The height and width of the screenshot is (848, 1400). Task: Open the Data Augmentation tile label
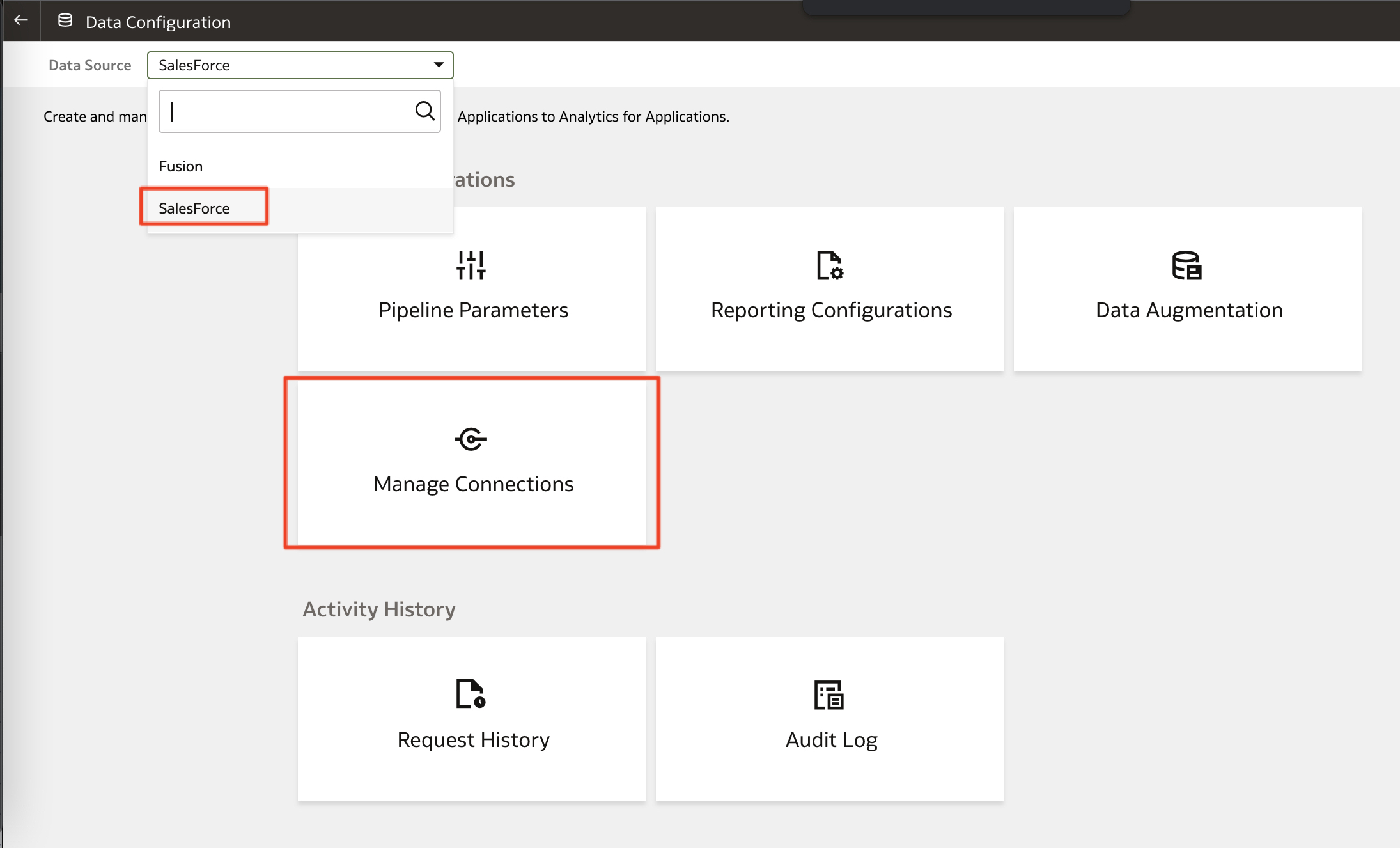(1189, 310)
